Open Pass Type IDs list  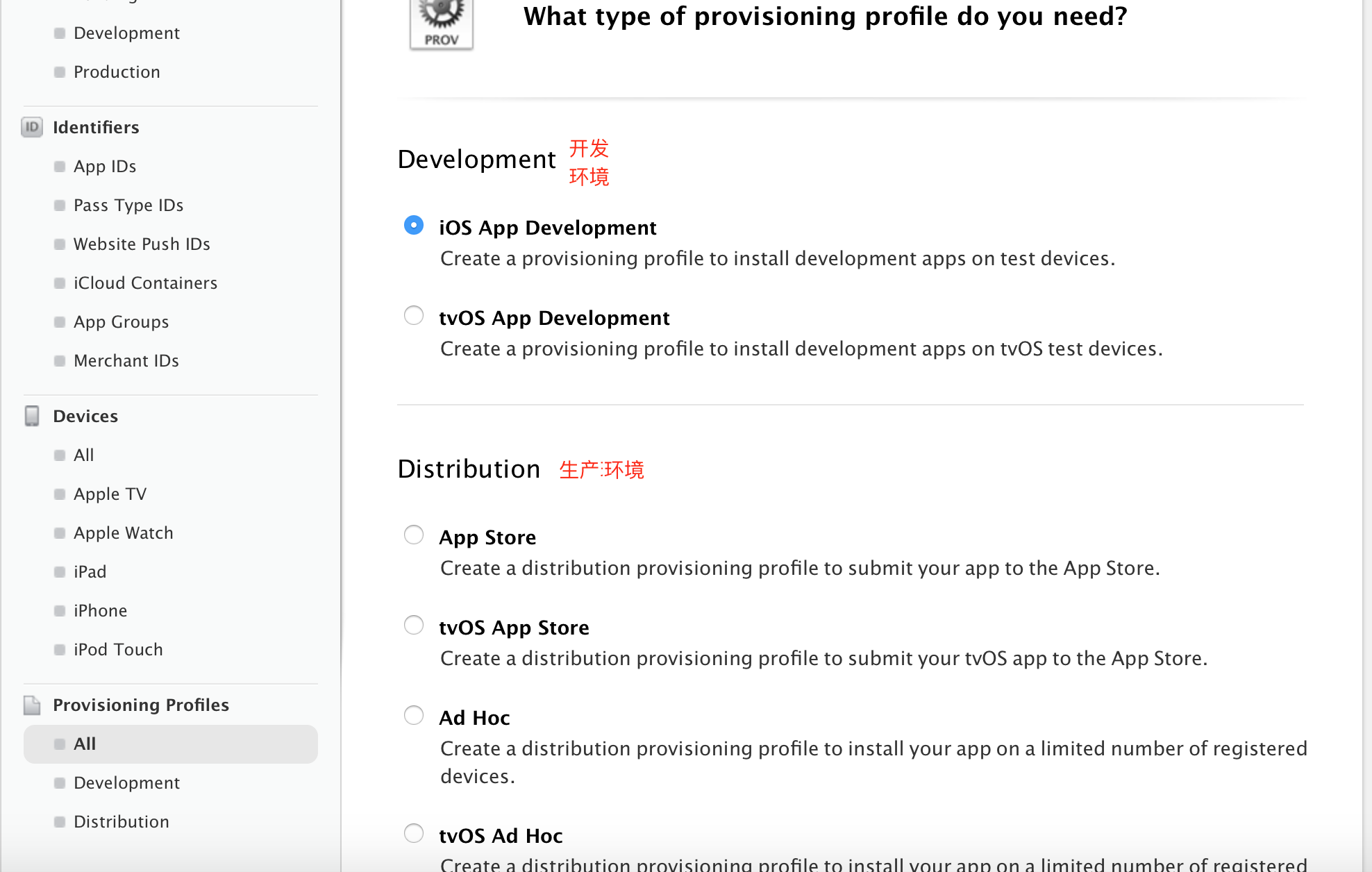tap(128, 206)
